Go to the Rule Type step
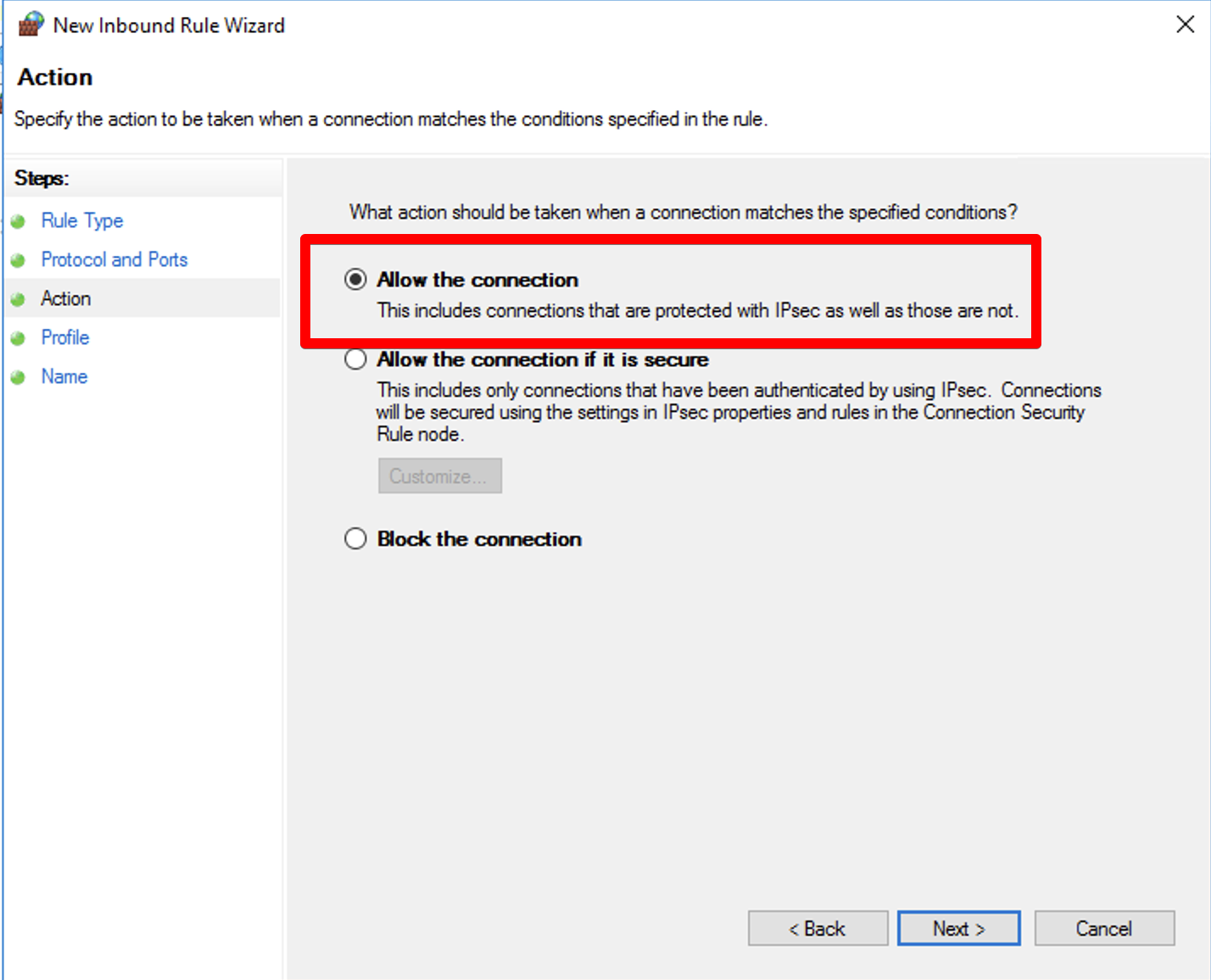This screenshot has height=980, width=1211. (82, 221)
